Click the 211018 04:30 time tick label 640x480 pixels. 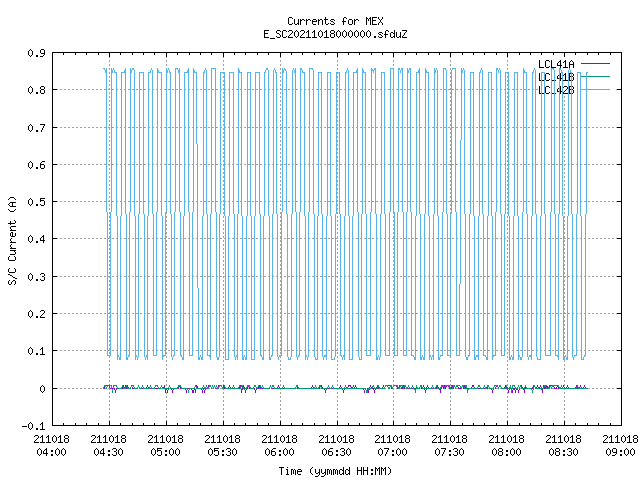pyautogui.click(x=109, y=446)
